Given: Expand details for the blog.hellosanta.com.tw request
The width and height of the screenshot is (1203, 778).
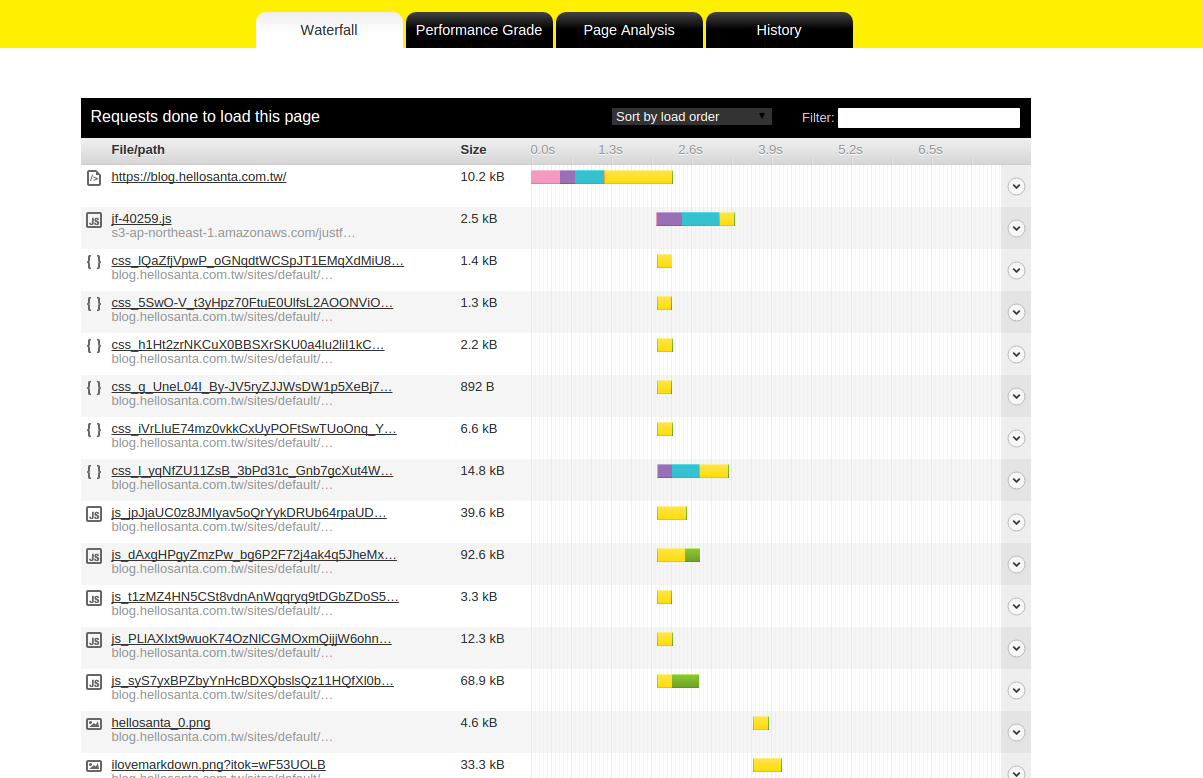Looking at the screenshot, I should pos(1016,186).
